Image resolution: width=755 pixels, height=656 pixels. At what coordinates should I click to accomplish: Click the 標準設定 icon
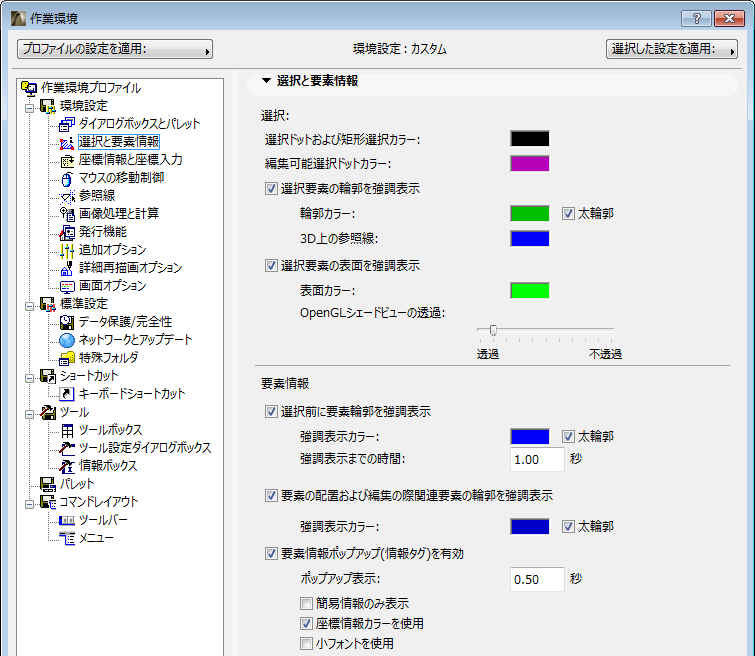(47, 304)
